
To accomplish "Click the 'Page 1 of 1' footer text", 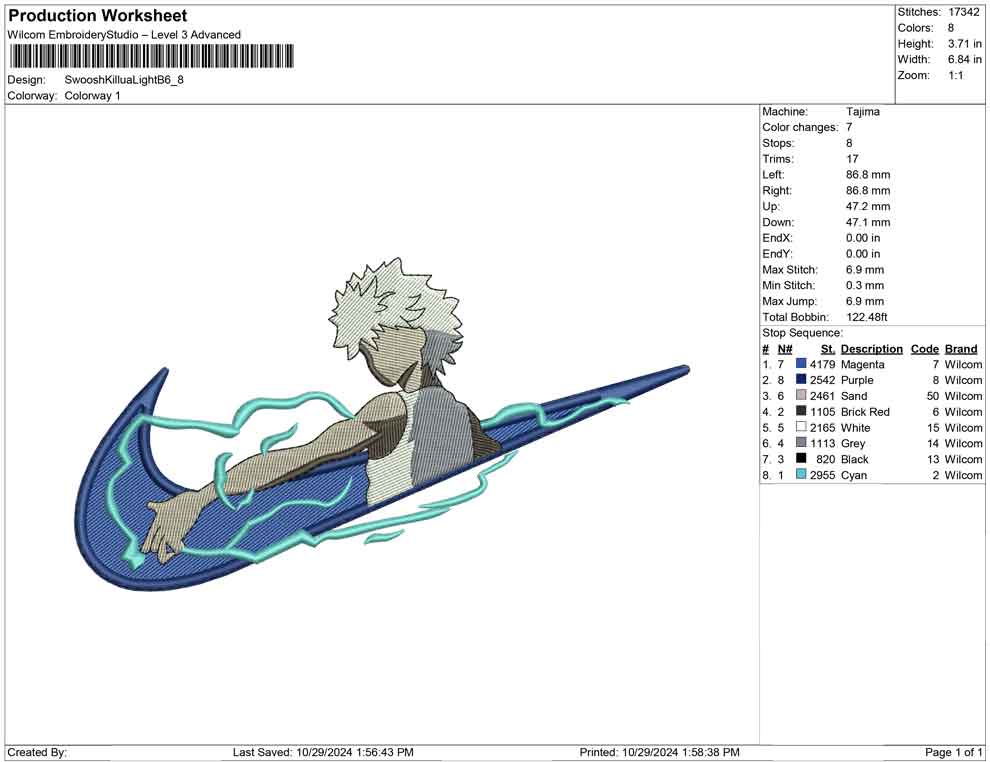I will (x=953, y=752).
